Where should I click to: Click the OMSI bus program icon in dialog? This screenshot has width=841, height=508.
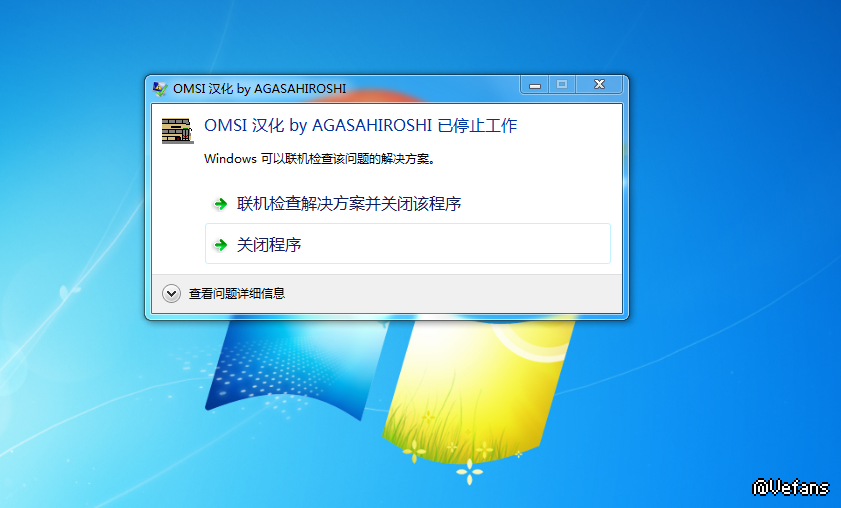(x=177, y=130)
